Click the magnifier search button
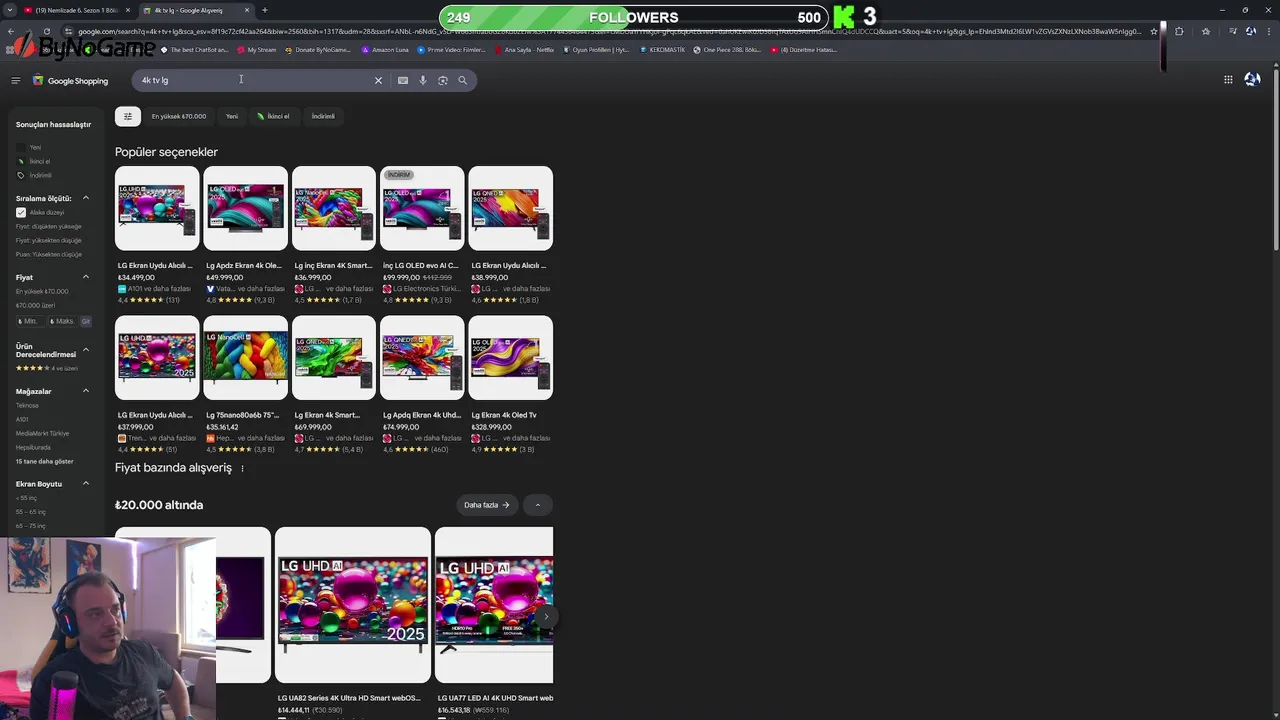Image resolution: width=1280 pixels, height=720 pixels. click(x=463, y=80)
